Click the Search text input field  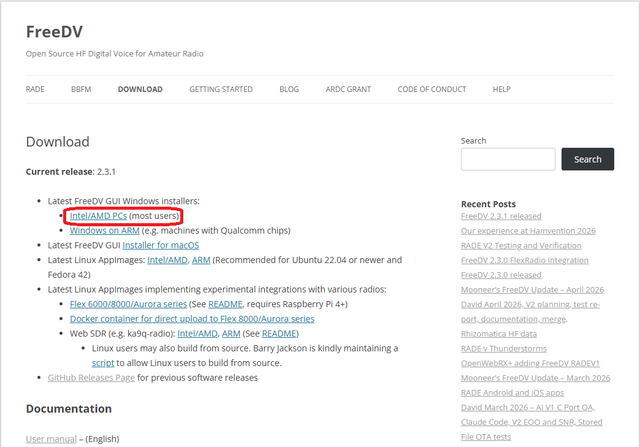[508, 159]
